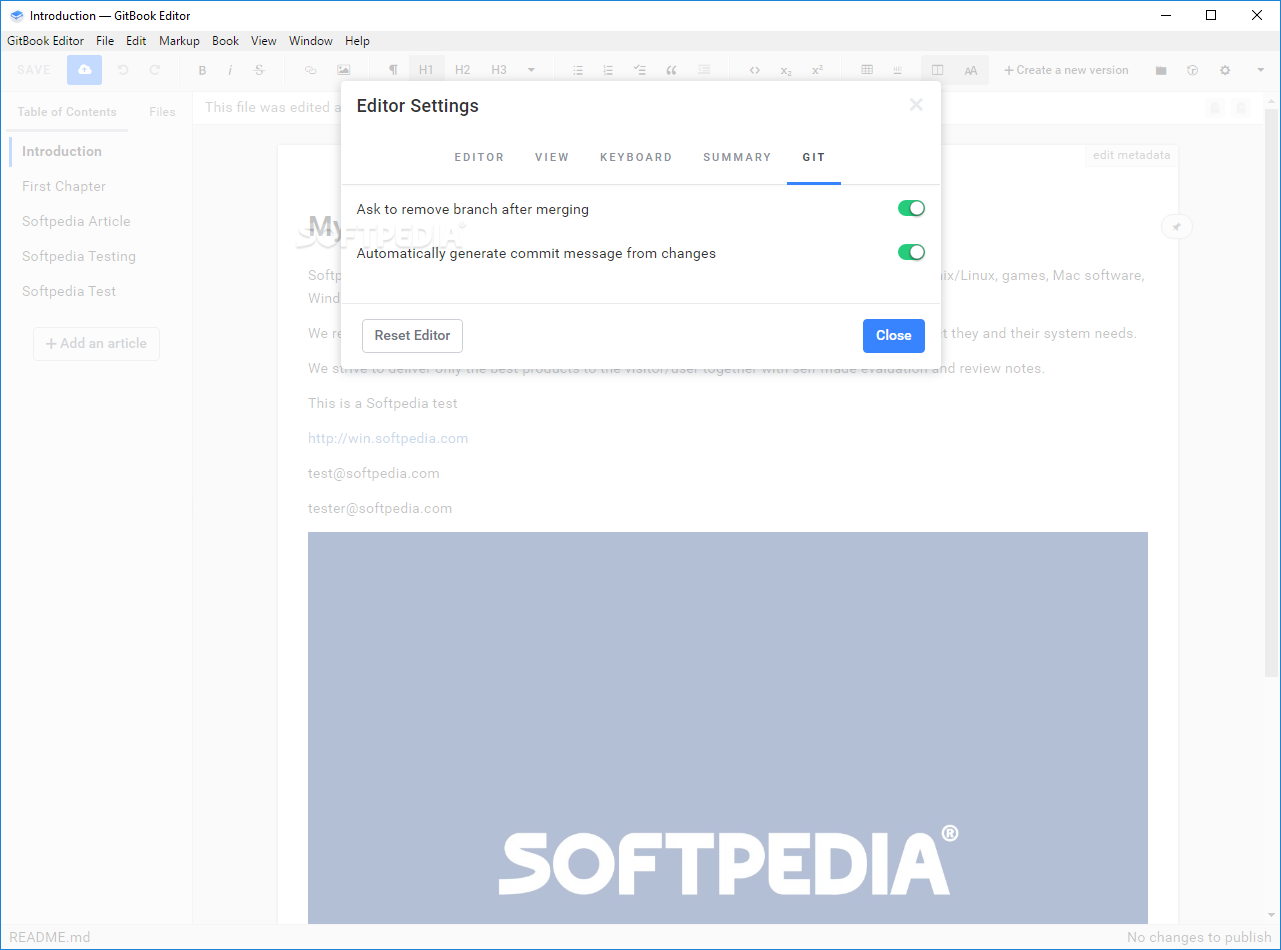This screenshot has height=950, width=1281.
Task: Insert a blockquote
Action: point(671,70)
